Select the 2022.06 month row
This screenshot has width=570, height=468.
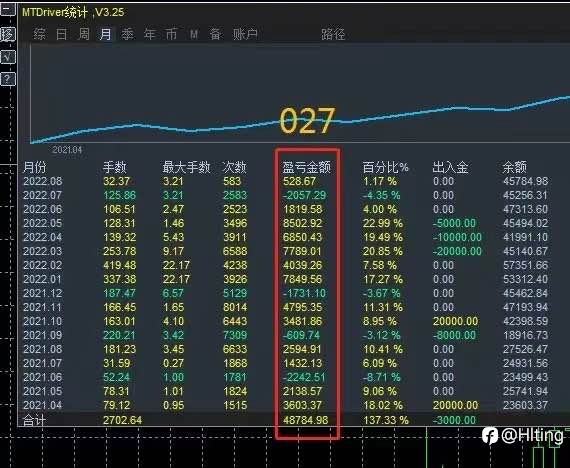point(286,209)
